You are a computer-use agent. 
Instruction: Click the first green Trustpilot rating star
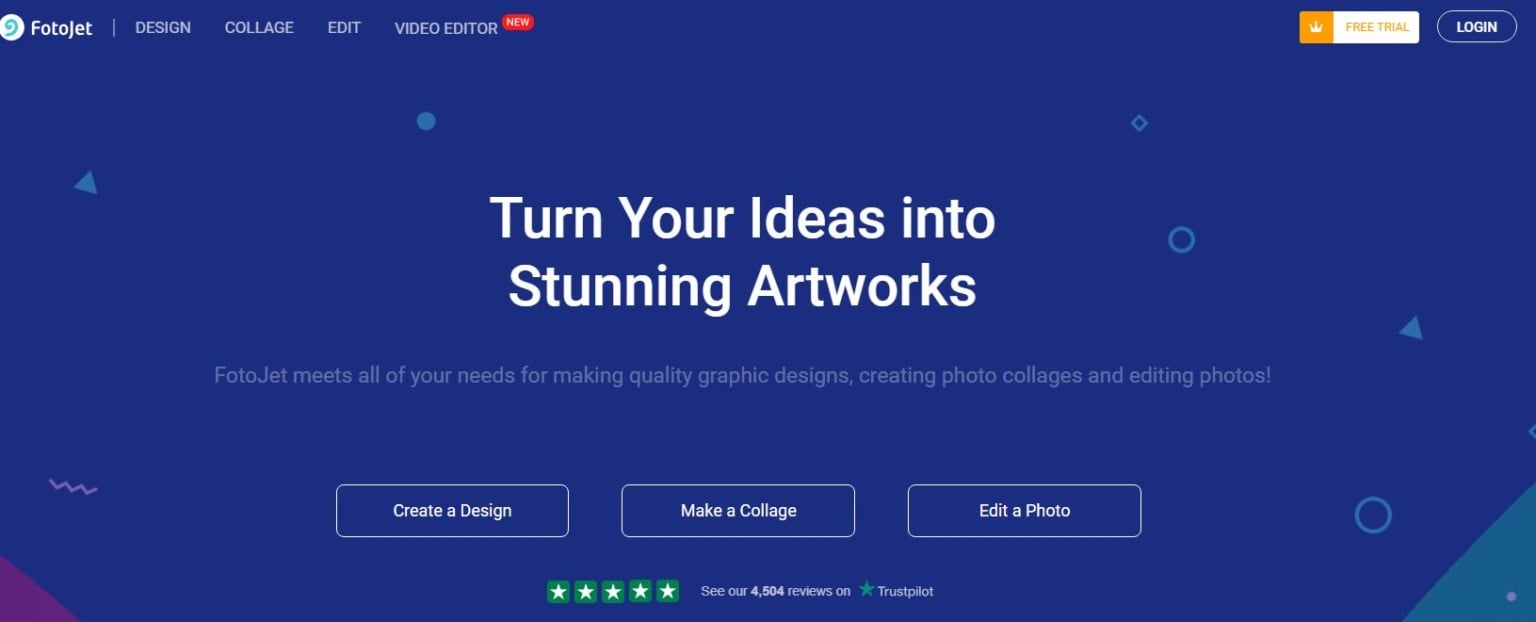[x=559, y=591]
